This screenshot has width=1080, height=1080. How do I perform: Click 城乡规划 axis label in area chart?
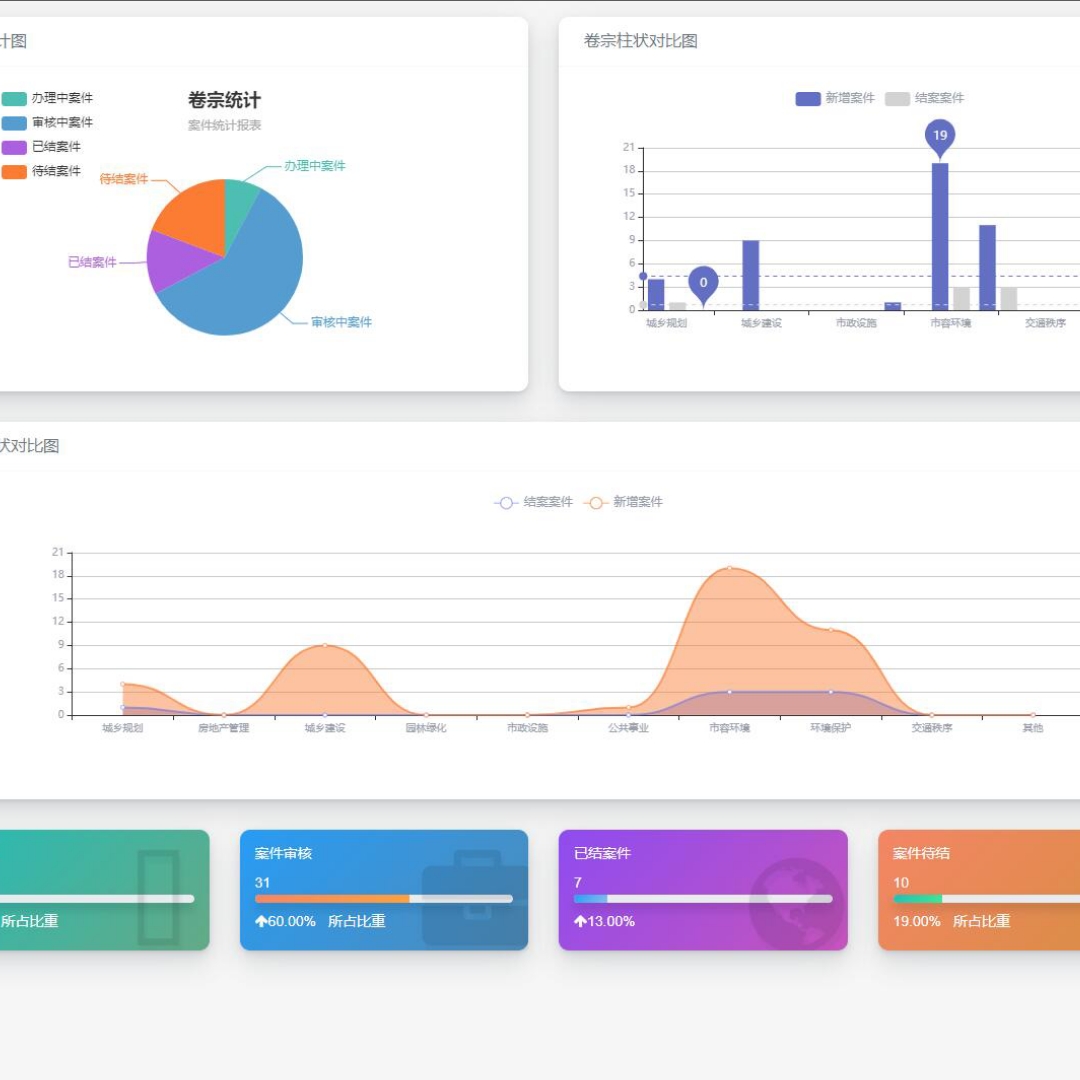(x=123, y=728)
